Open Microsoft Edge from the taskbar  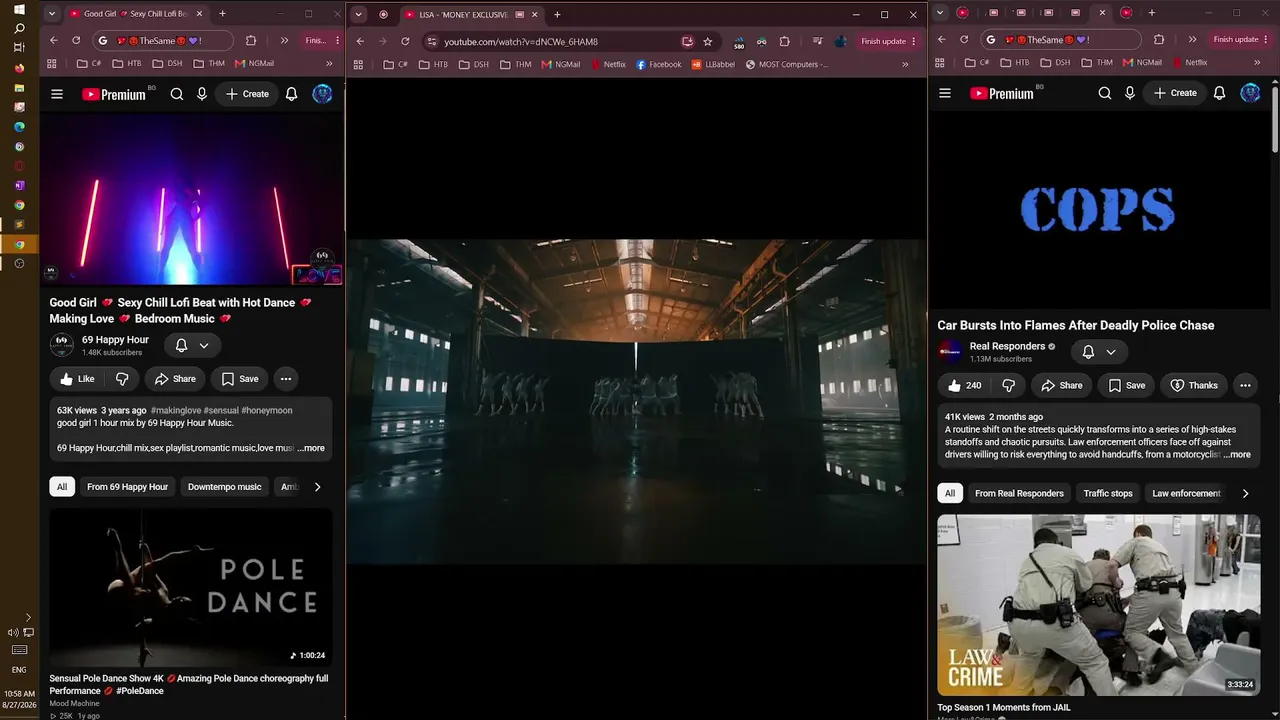[19, 127]
